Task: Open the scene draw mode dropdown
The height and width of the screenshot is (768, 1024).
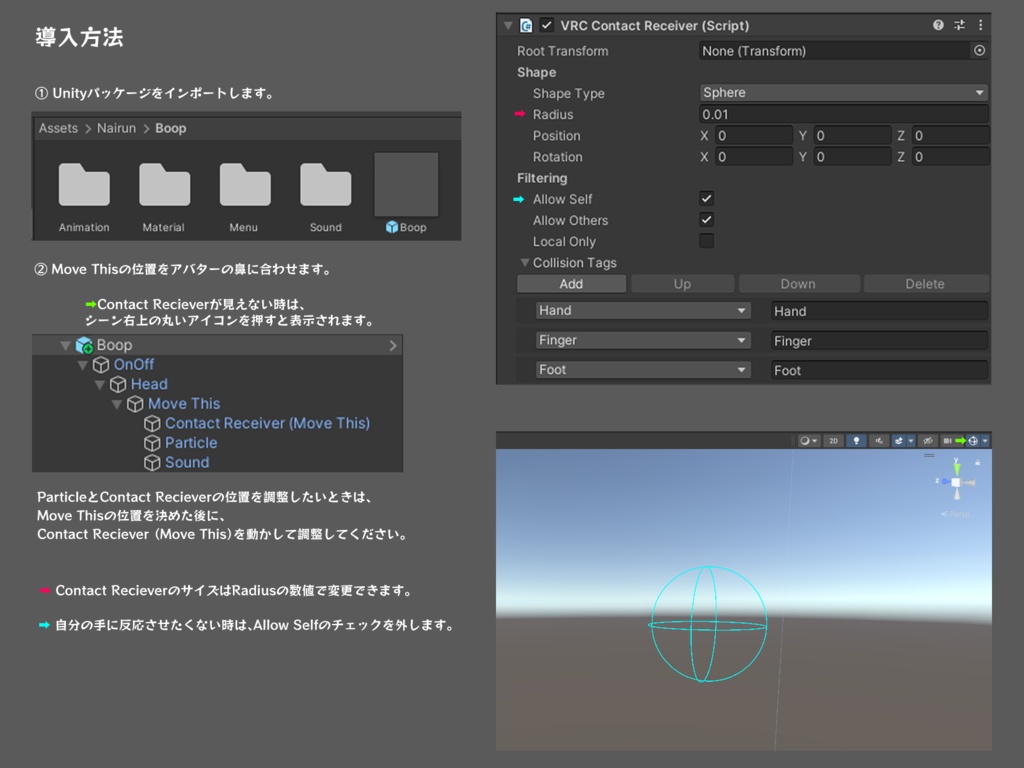Action: coord(808,441)
